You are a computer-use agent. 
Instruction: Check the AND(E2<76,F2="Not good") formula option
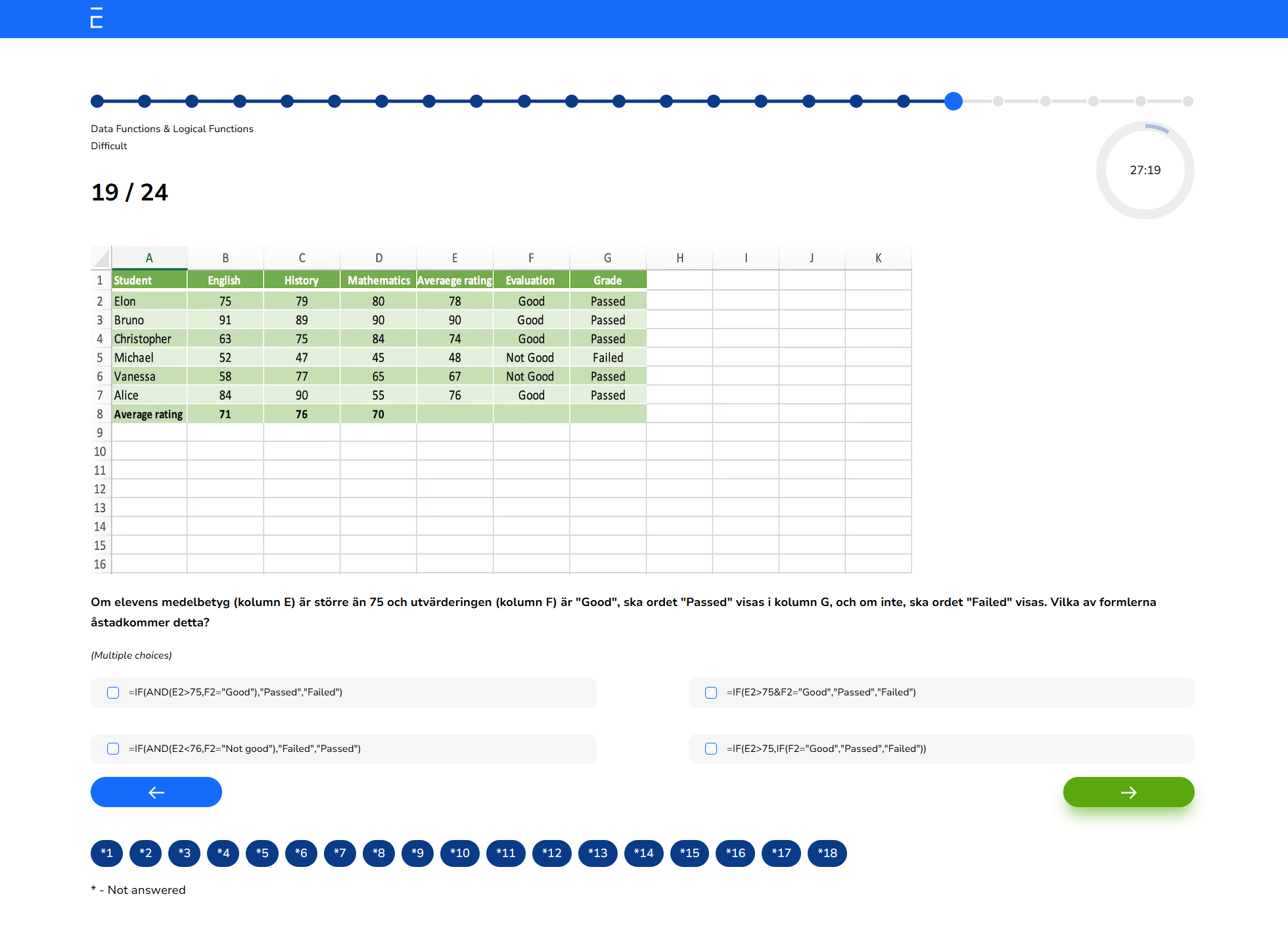click(112, 749)
